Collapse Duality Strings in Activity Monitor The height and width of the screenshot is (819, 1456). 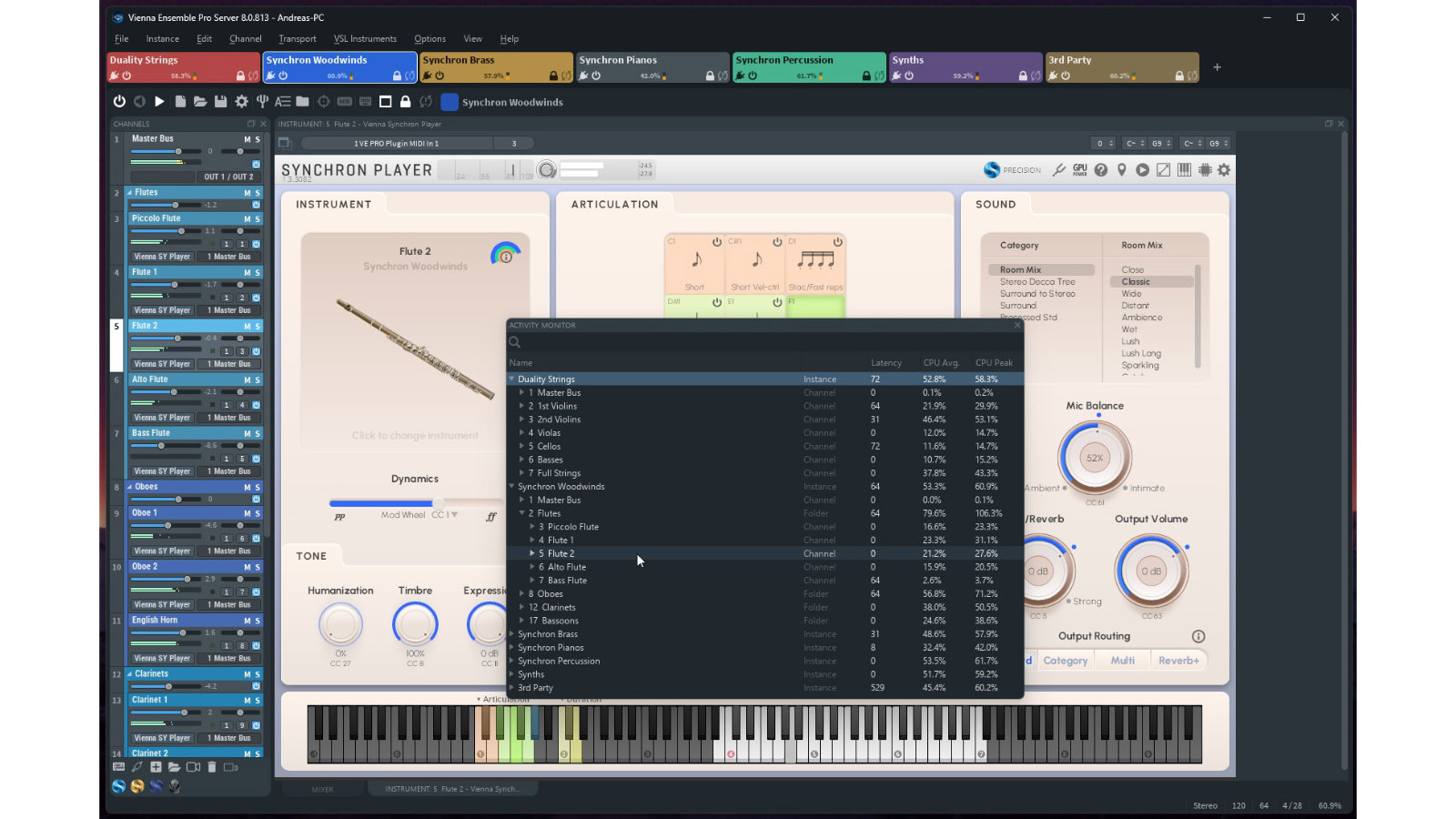click(511, 379)
